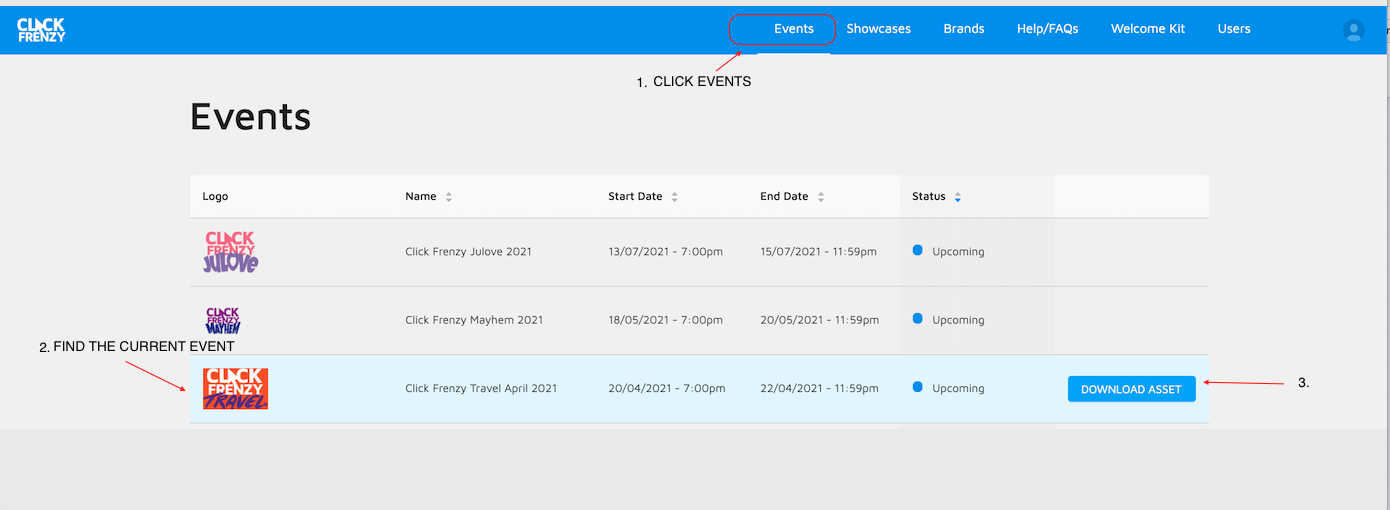Click end date 22/04/2021 - 11:59pm
The image size is (1390, 510).
819,389
